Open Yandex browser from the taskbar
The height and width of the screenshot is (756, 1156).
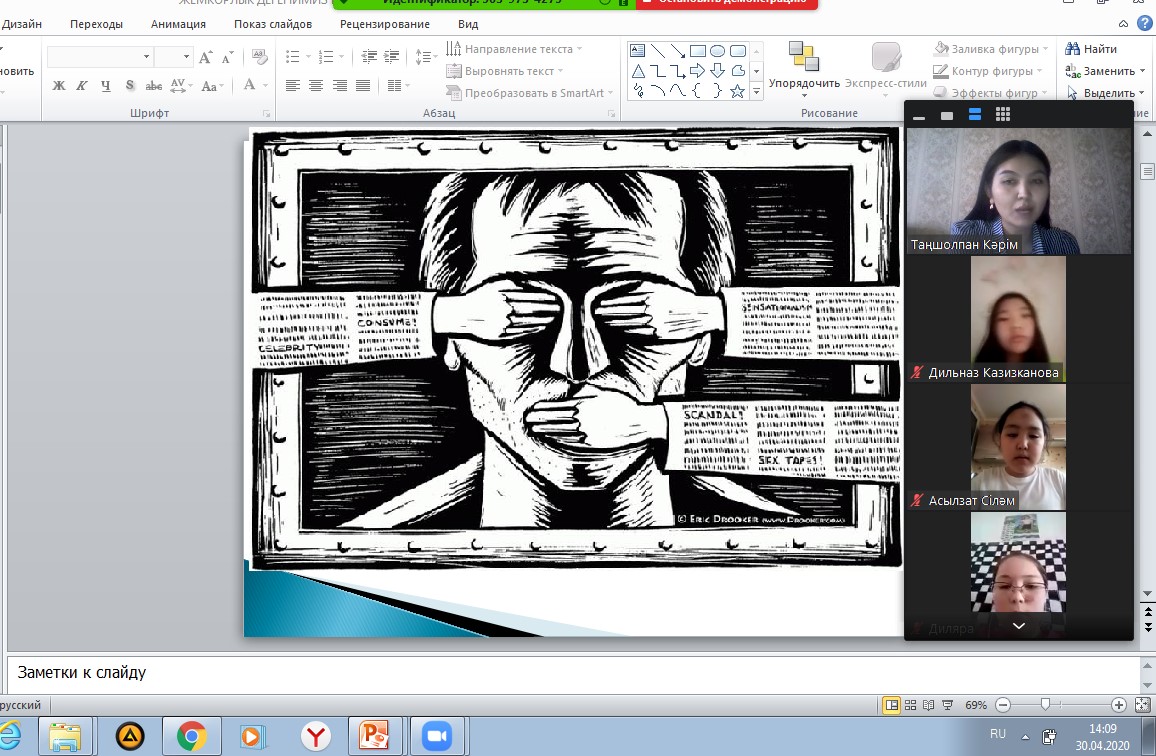(316, 736)
